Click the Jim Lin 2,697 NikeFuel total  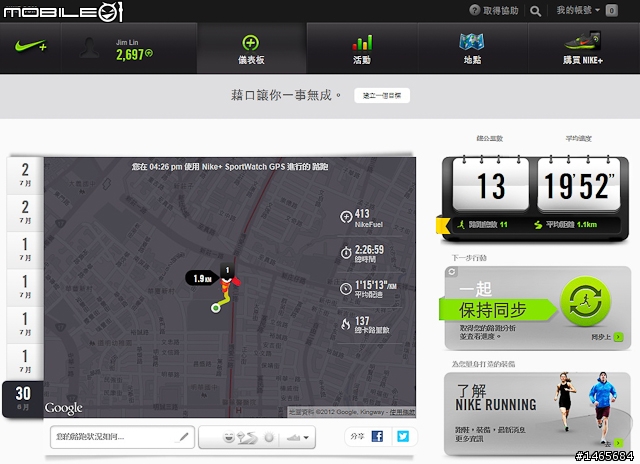(x=134, y=54)
